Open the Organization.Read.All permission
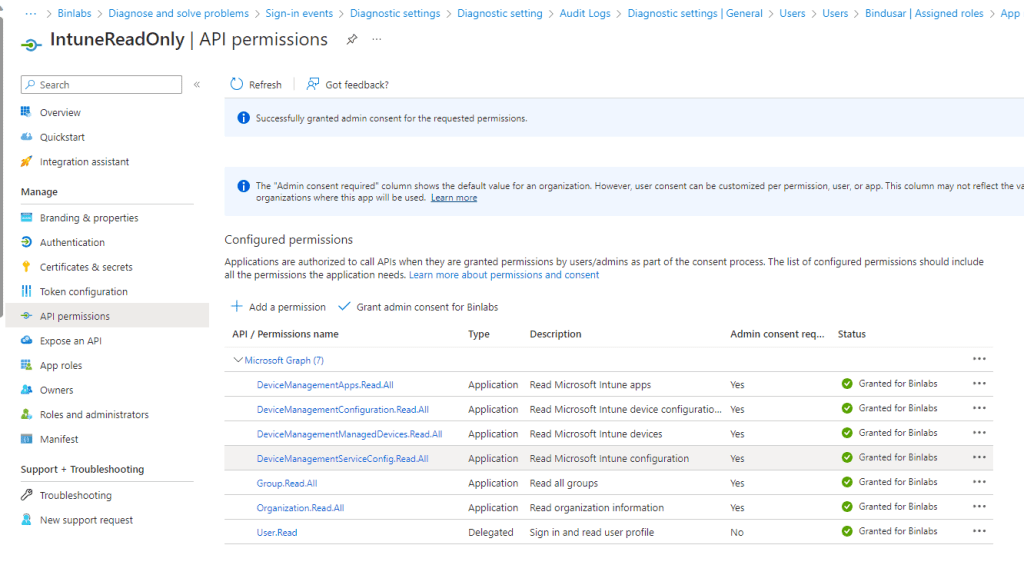Image resolution: width=1024 pixels, height=565 pixels. click(300, 508)
